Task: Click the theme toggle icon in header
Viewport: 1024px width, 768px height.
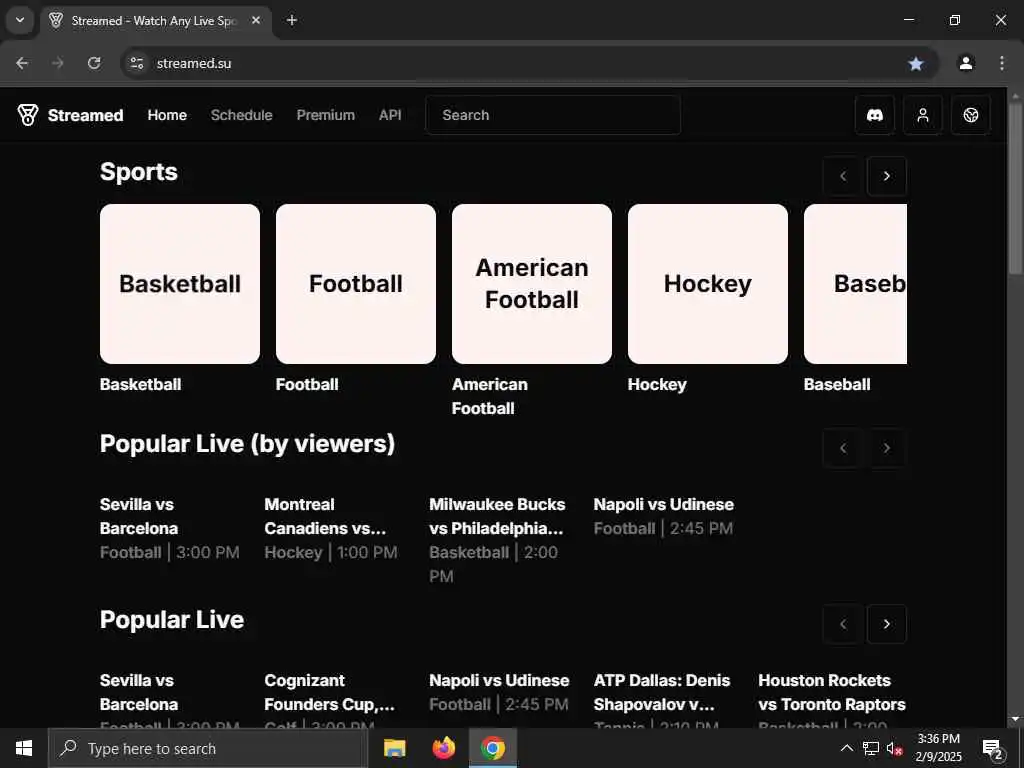Action: tap(970, 115)
